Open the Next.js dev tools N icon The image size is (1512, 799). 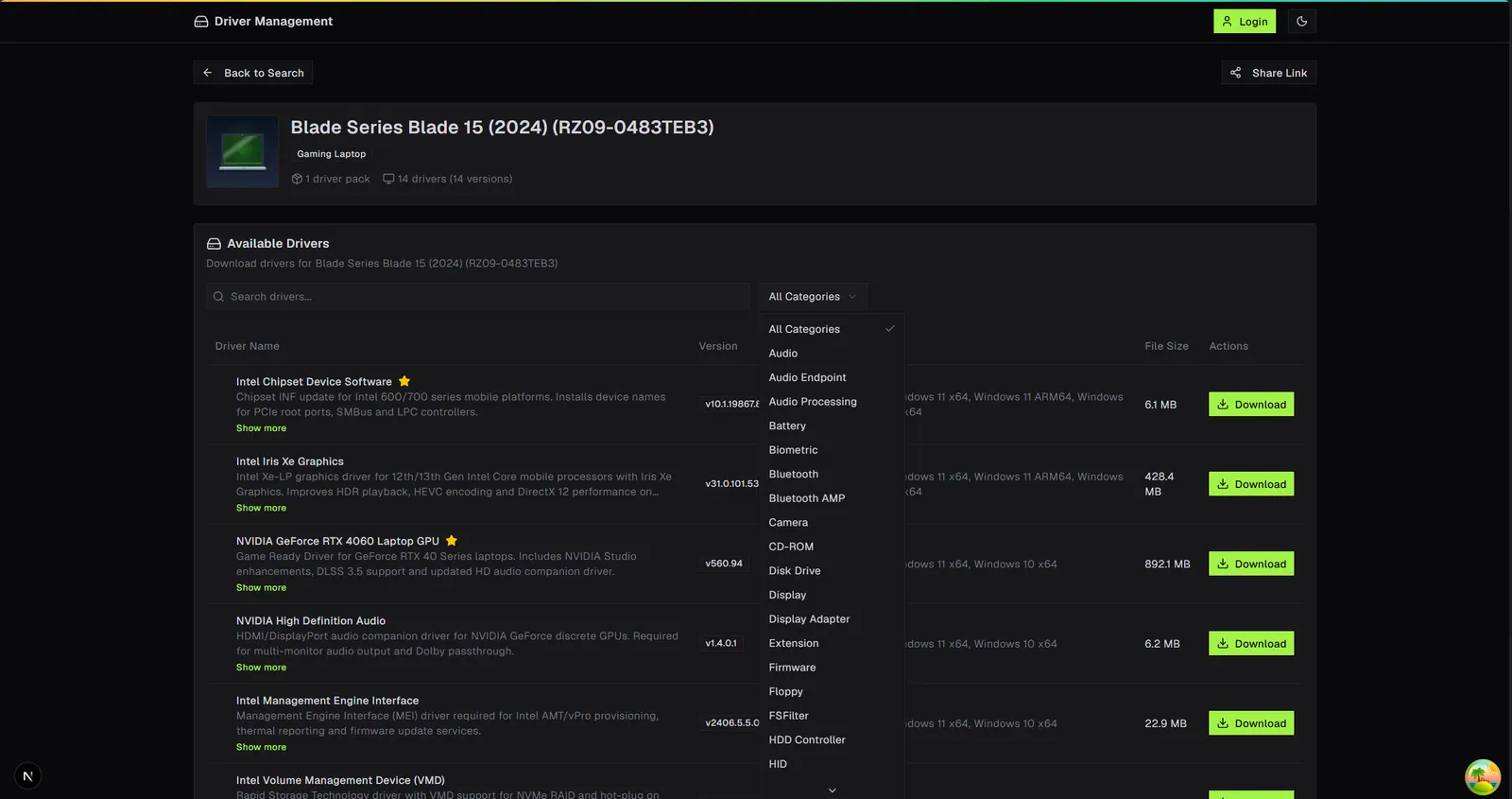[x=27, y=776]
